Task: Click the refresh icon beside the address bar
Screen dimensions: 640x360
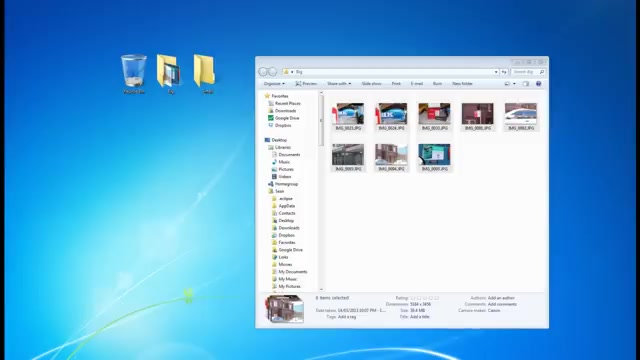Action: [504, 72]
